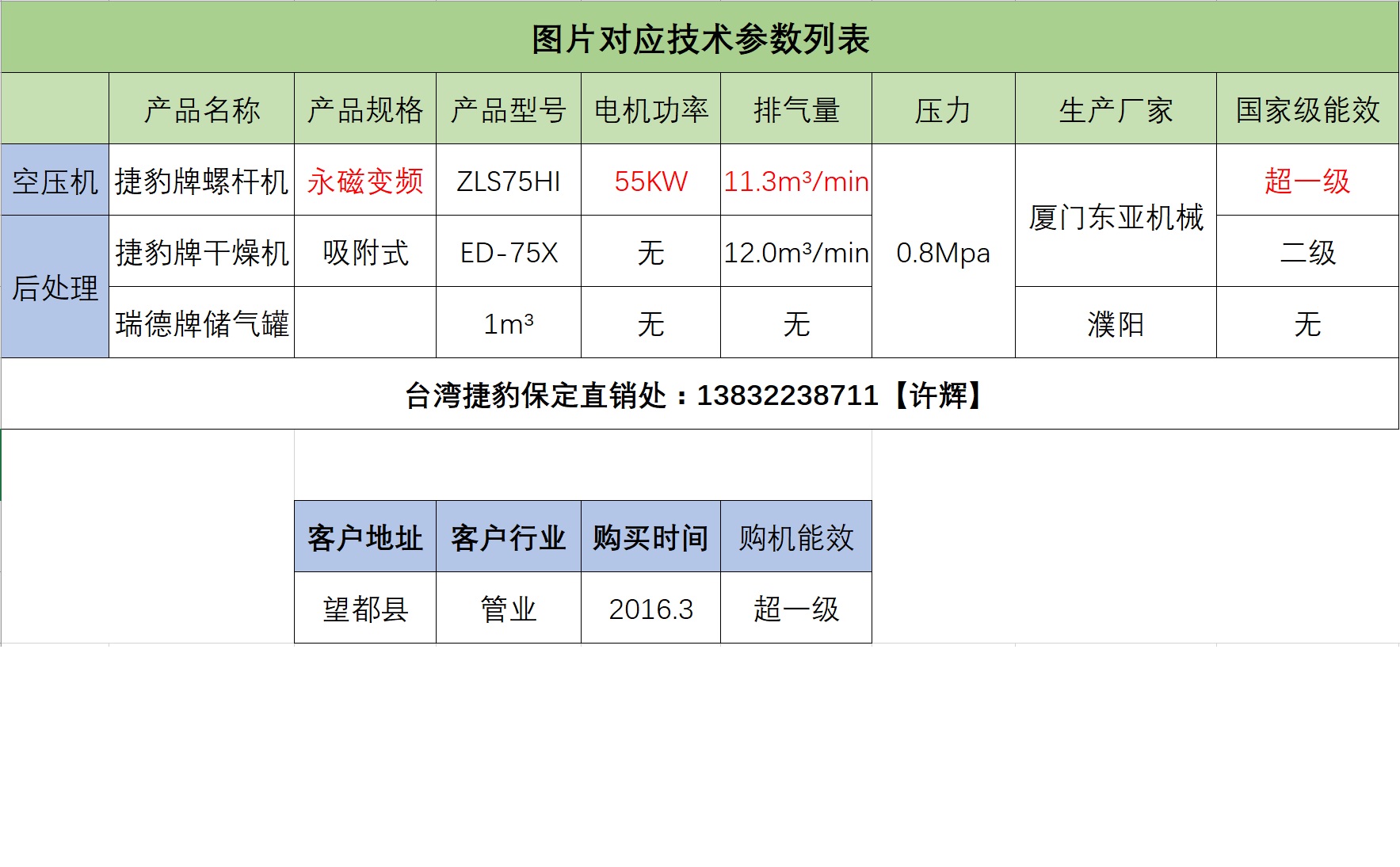Click the red 55KW power cell
The width and height of the screenshot is (1400, 867).
pos(650,181)
